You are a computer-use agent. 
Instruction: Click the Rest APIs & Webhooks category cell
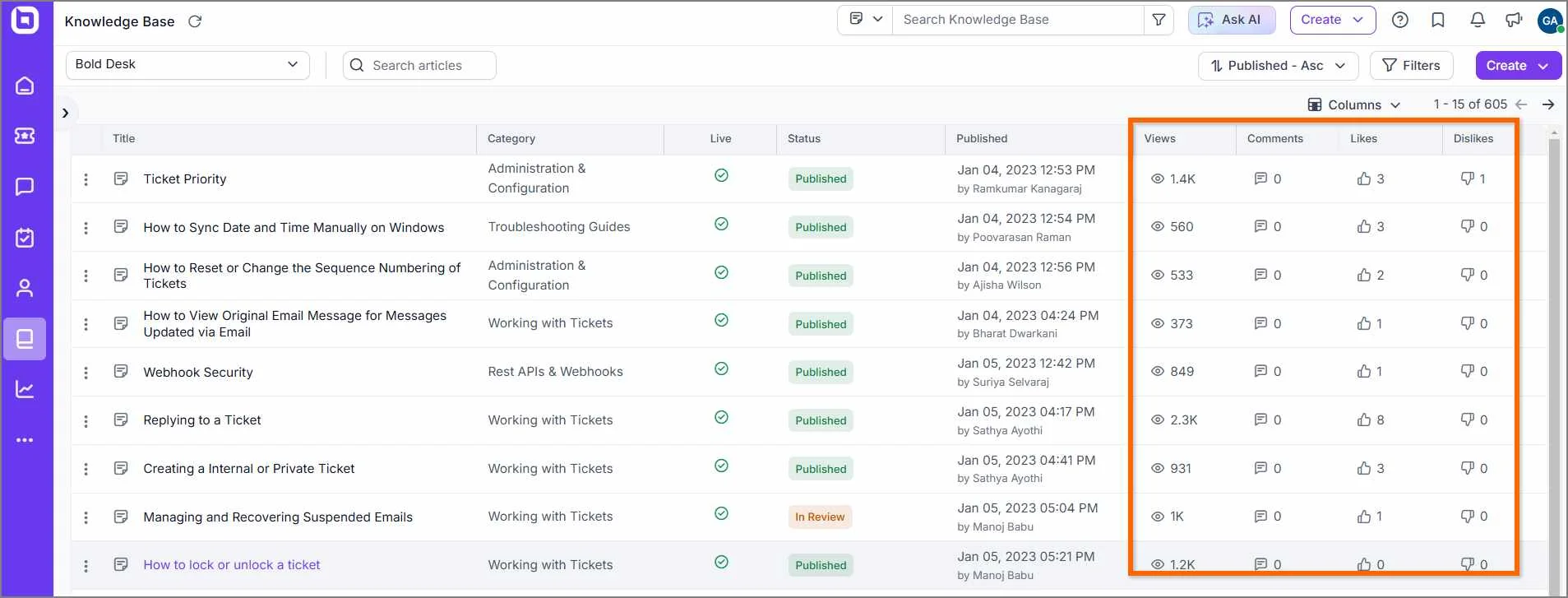(x=556, y=372)
